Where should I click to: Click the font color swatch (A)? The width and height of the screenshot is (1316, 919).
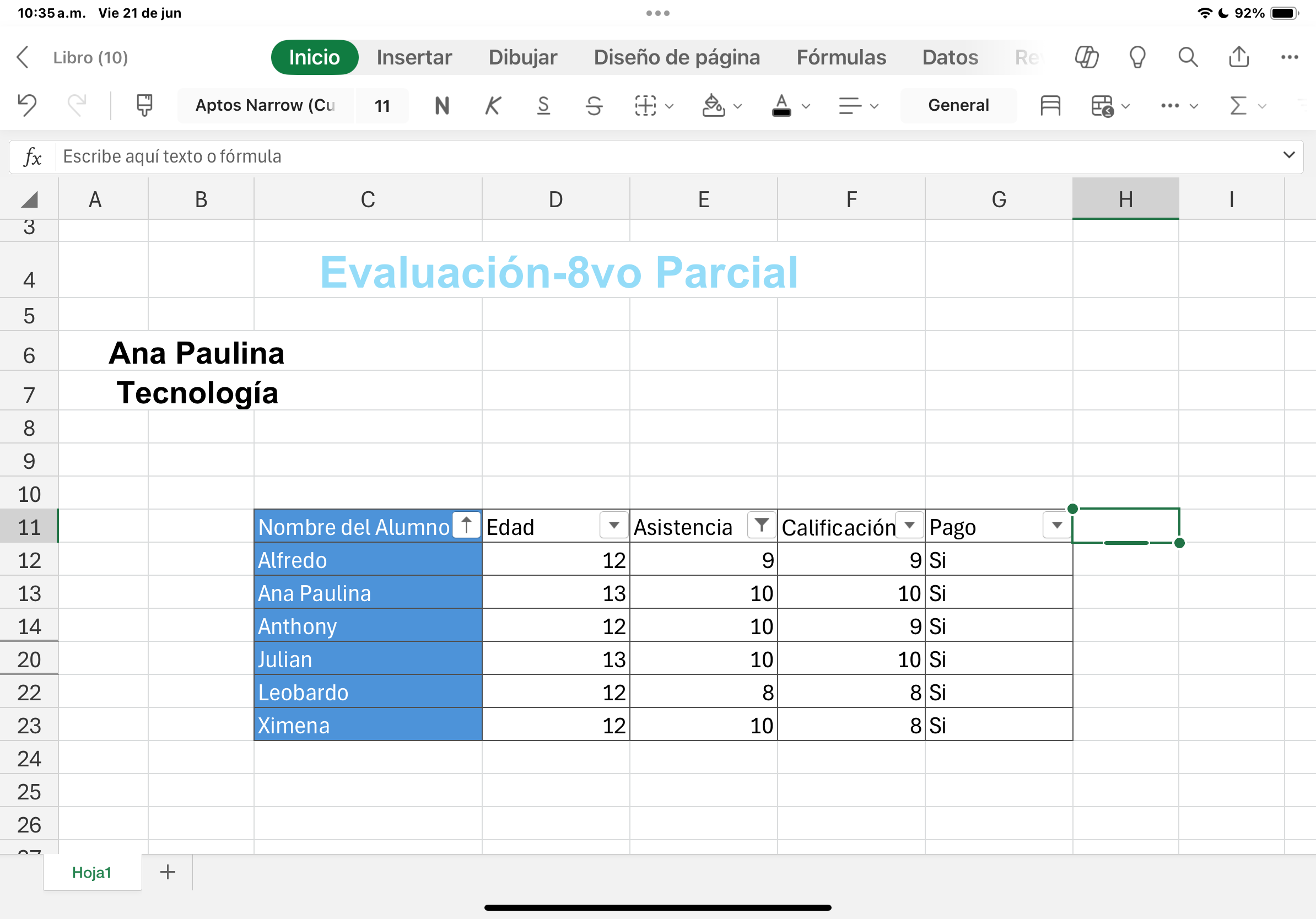(781, 105)
